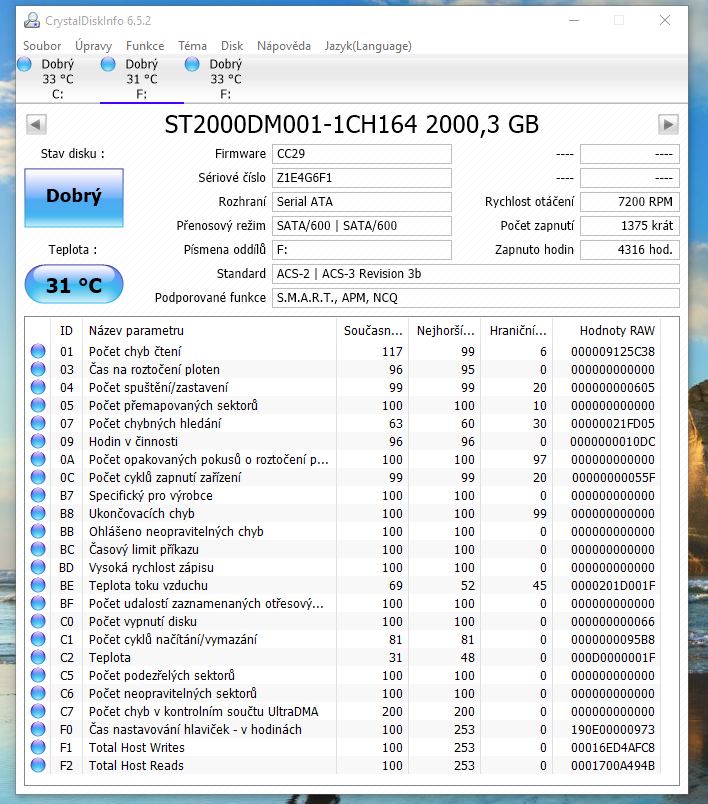Open the Funkce menu

145,46
